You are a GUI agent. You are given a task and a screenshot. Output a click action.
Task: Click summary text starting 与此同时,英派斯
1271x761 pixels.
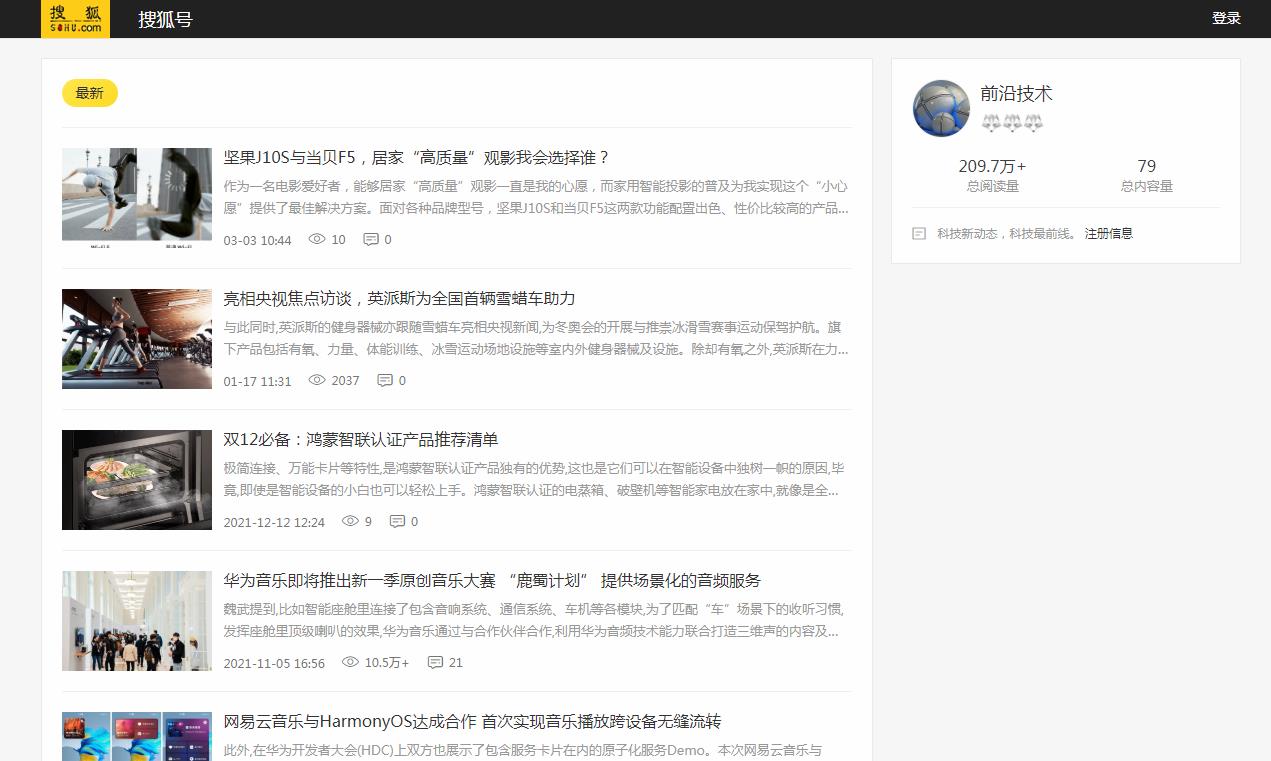(536, 338)
